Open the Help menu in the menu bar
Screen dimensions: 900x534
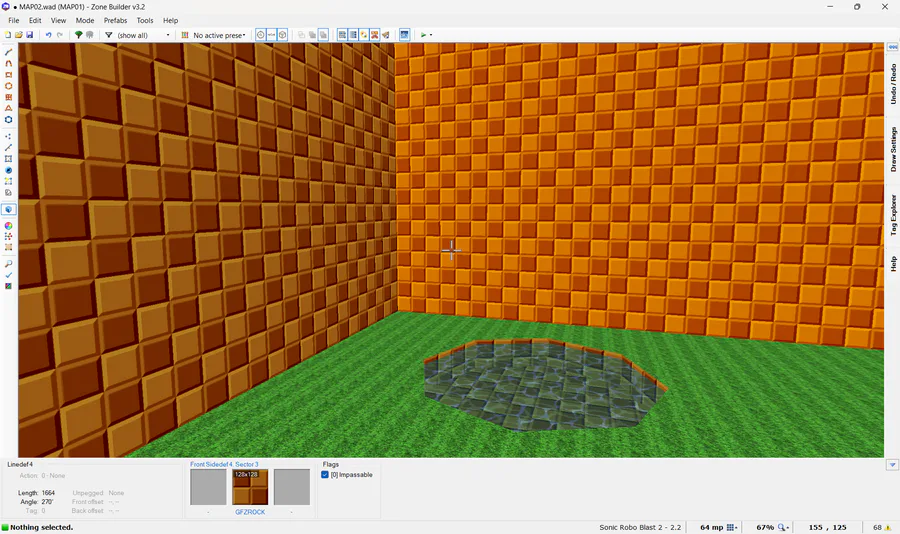170,20
